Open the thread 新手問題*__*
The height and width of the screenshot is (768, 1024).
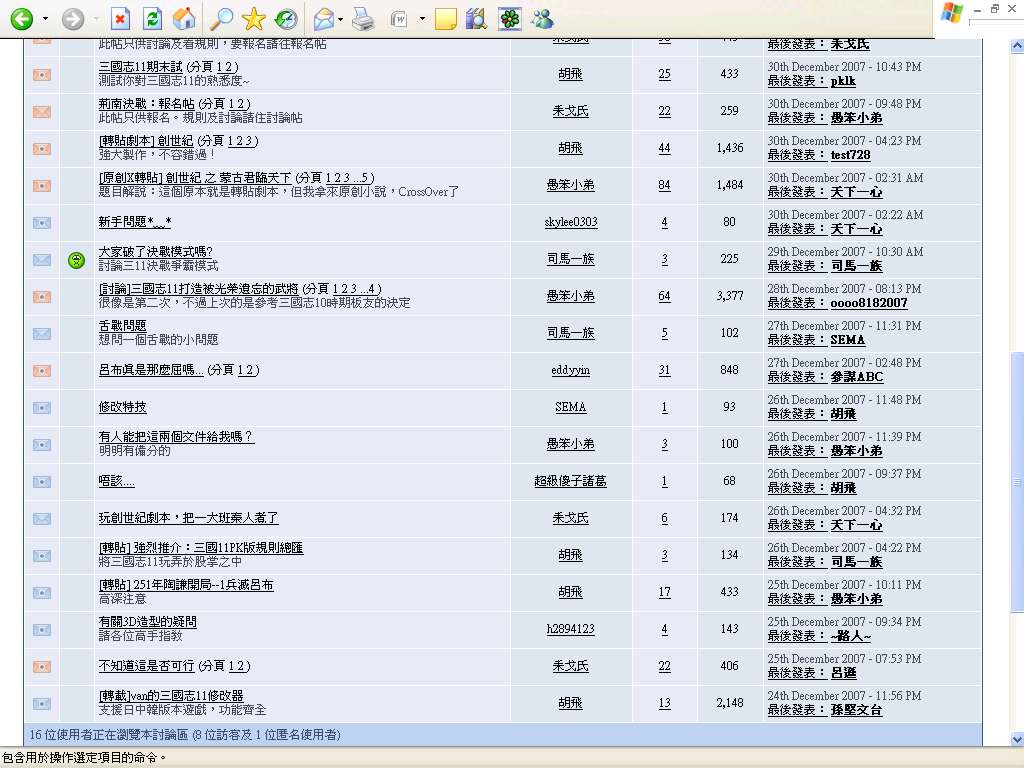pos(135,222)
